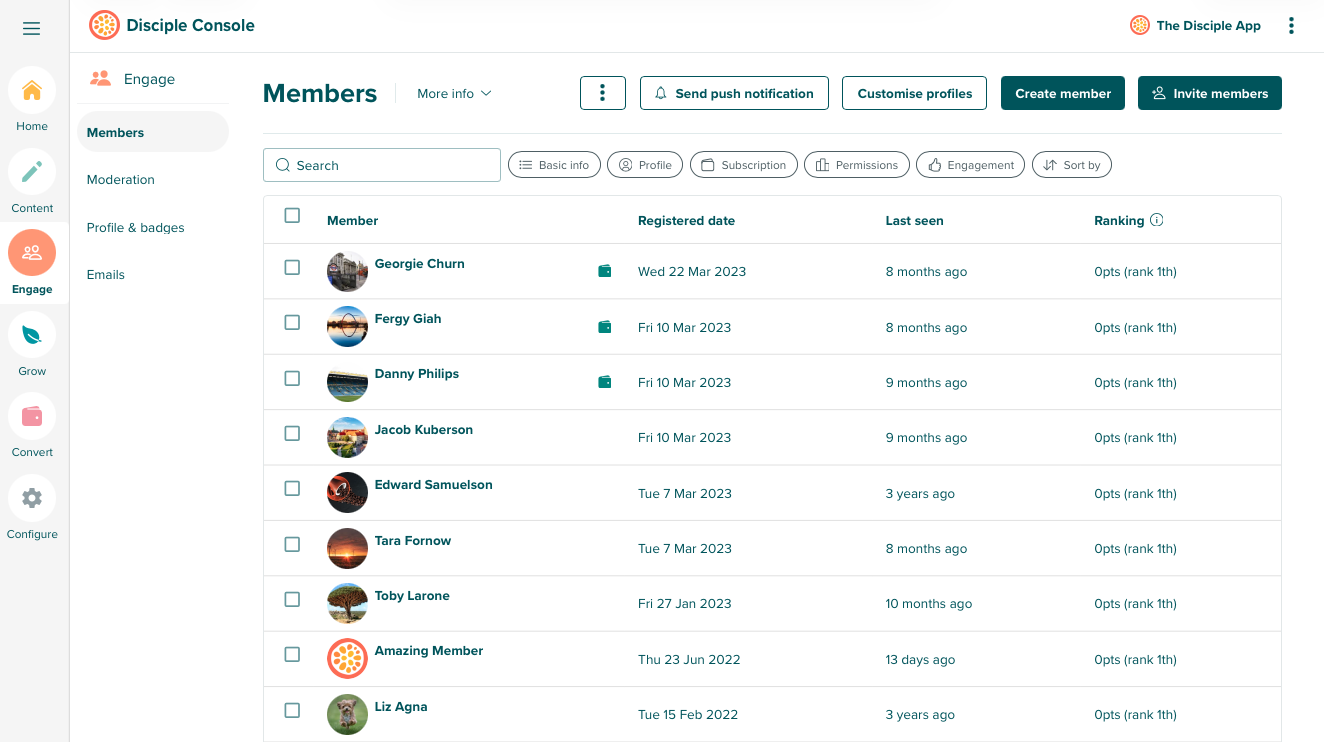1324x742 pixels.
Task: Open Profile & badges in the sidebar
Action: point(136,228)
